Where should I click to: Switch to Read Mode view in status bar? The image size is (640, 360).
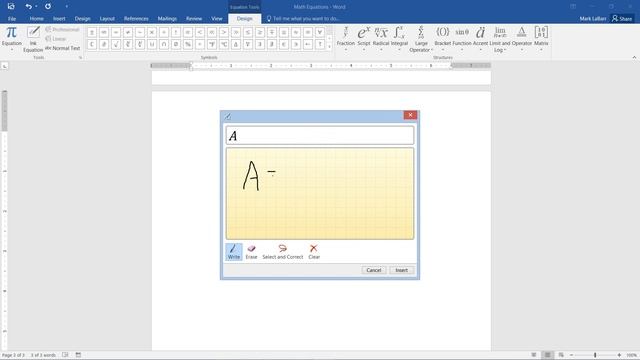[534, 355]
